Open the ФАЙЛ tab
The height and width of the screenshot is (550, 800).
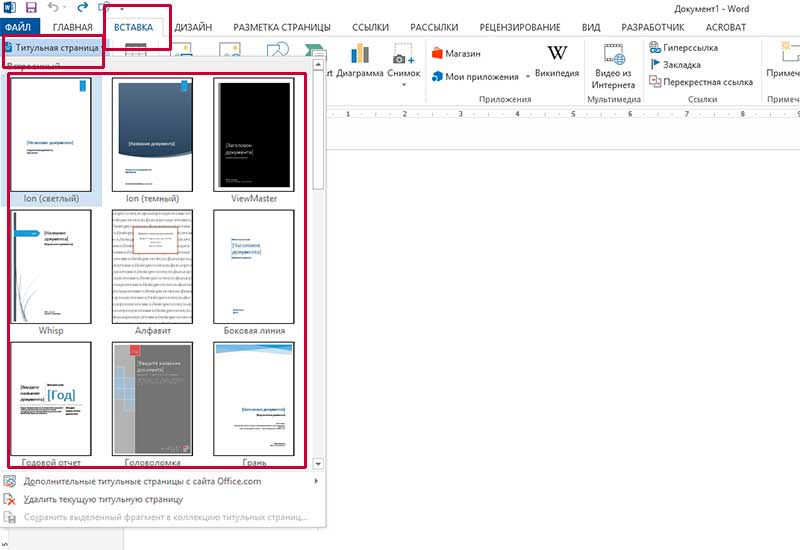pyautogui.click(x=18, y=27)
